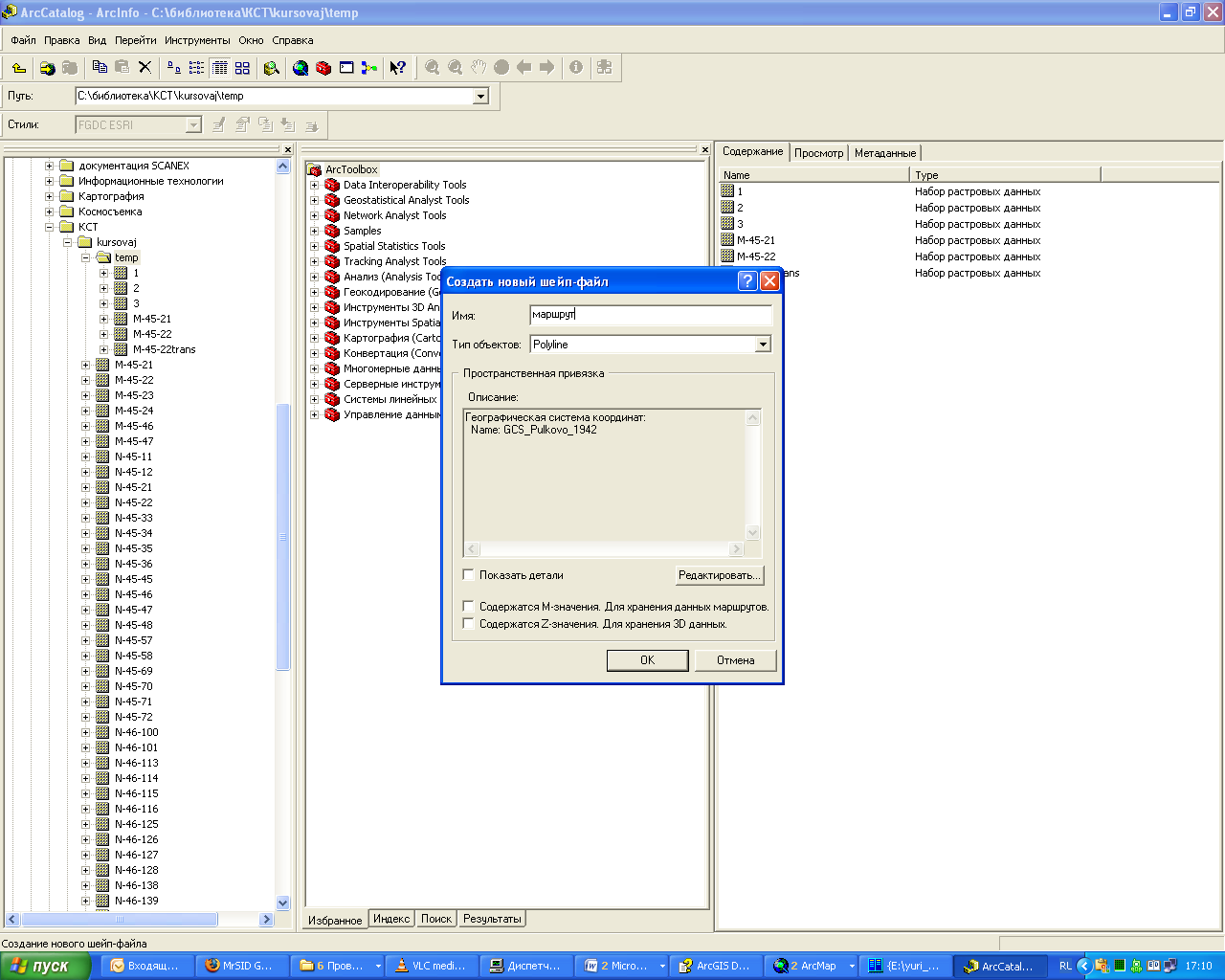1225x980 pixels.
Task: Switch to Thumbnails view icon
Action: [x=242, y=67]
